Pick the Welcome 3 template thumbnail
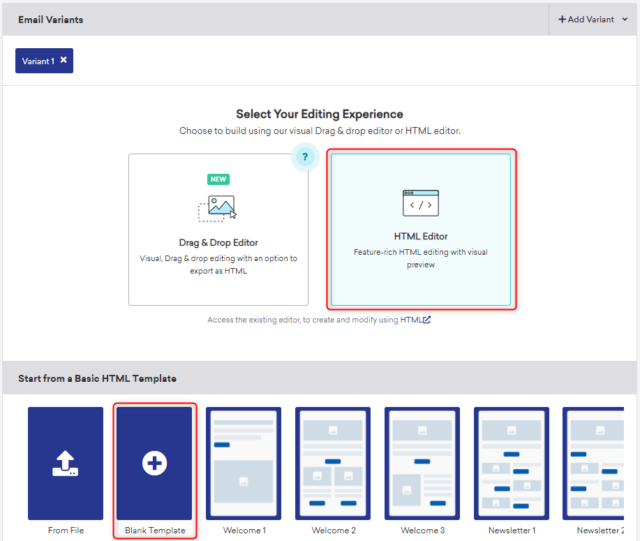 point(422,463)
